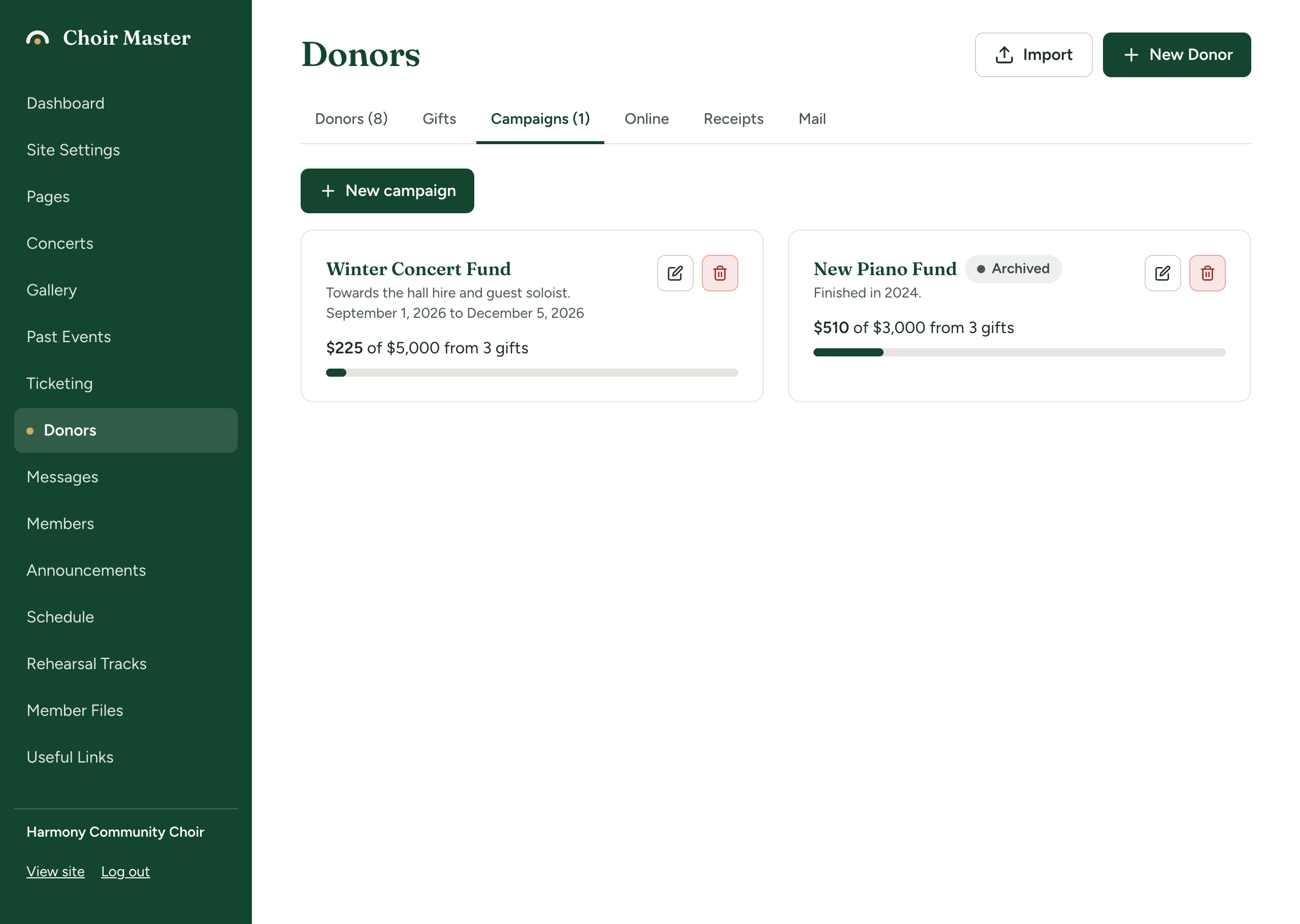Click the Import button
This screenshot has height=924, width=1300.
1033,55
